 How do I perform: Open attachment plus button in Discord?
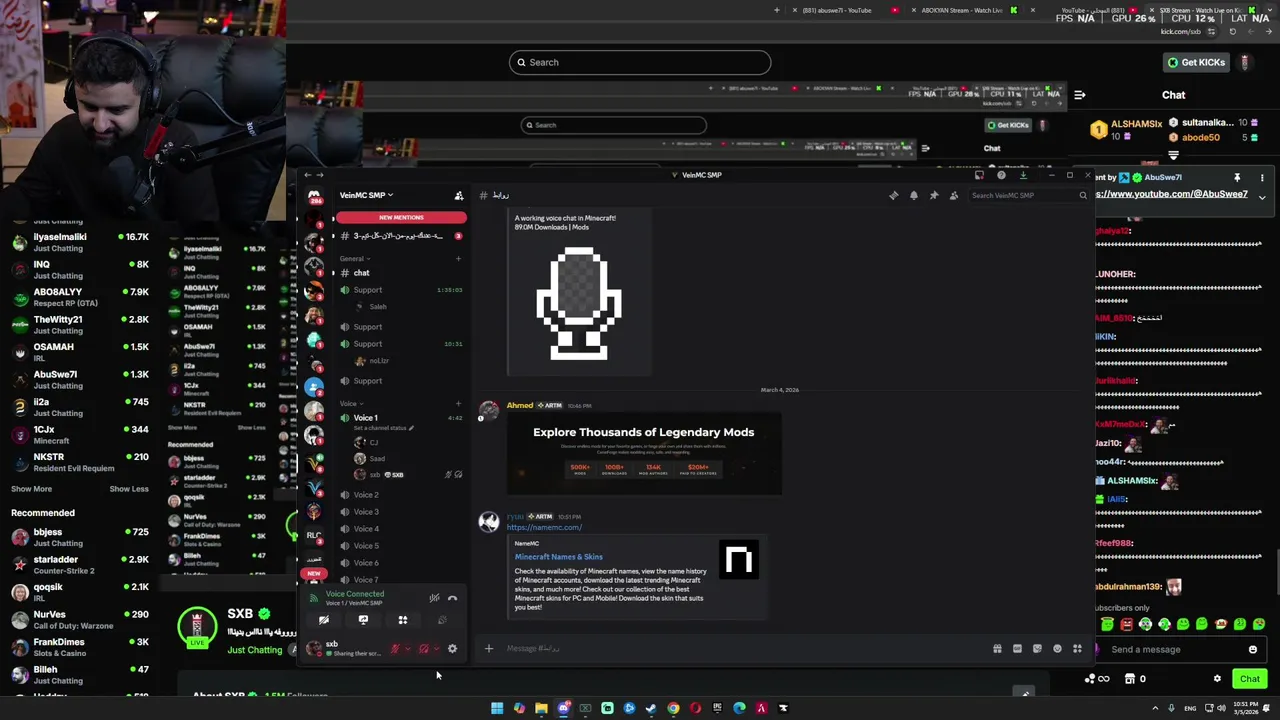[489, 649]
